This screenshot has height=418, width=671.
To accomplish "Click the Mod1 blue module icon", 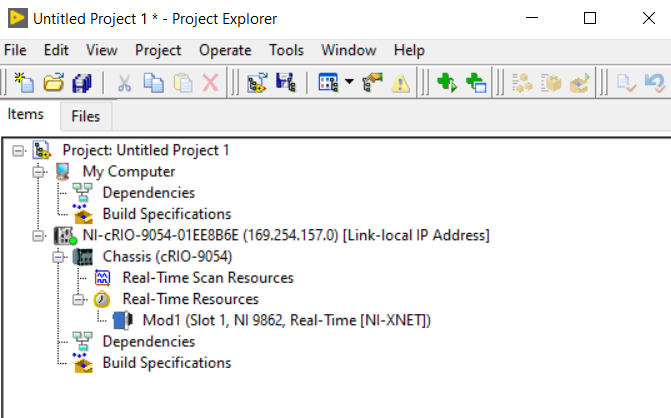I will click(123, 320).
